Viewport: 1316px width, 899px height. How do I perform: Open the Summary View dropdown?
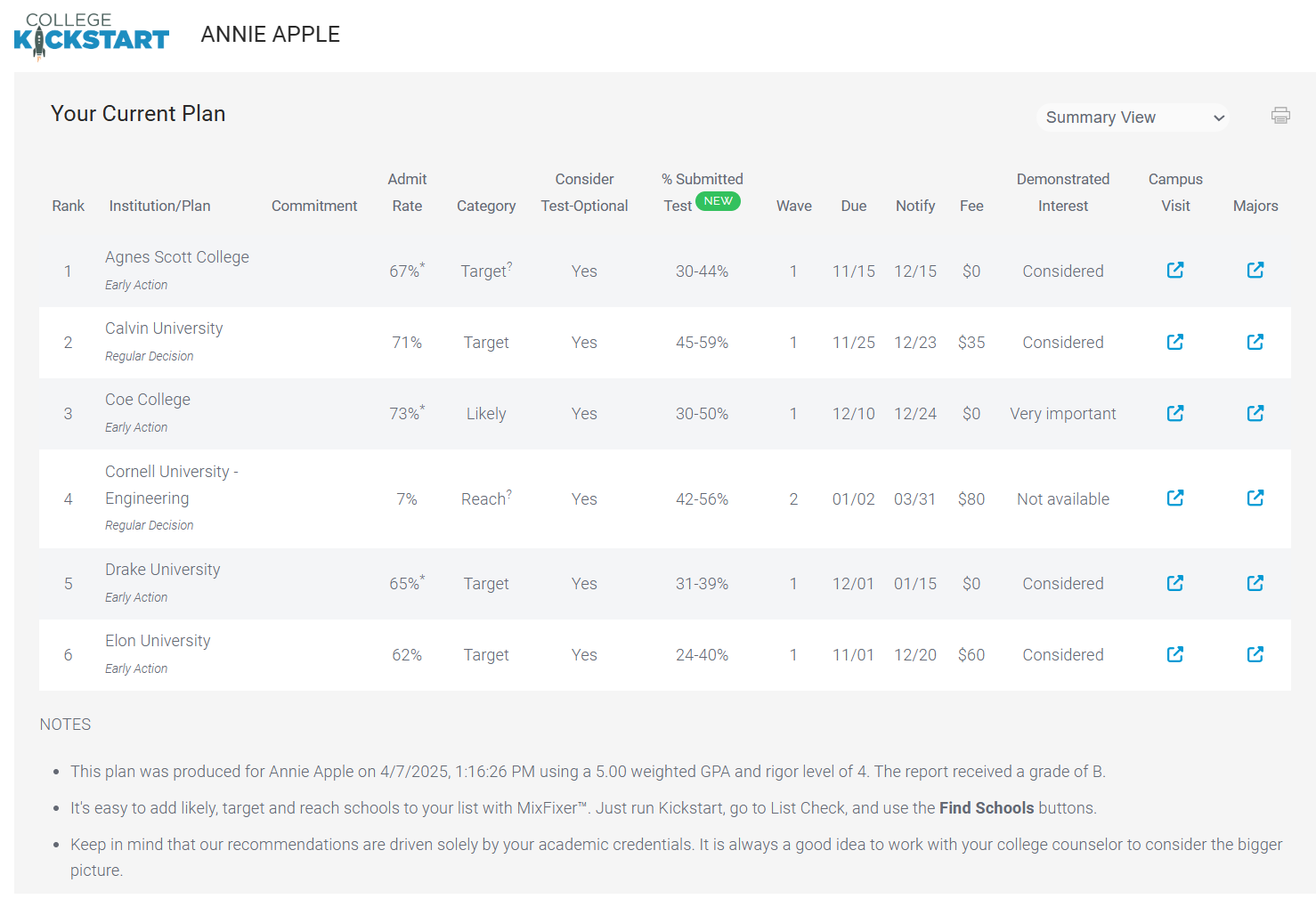click(1133, 117)
